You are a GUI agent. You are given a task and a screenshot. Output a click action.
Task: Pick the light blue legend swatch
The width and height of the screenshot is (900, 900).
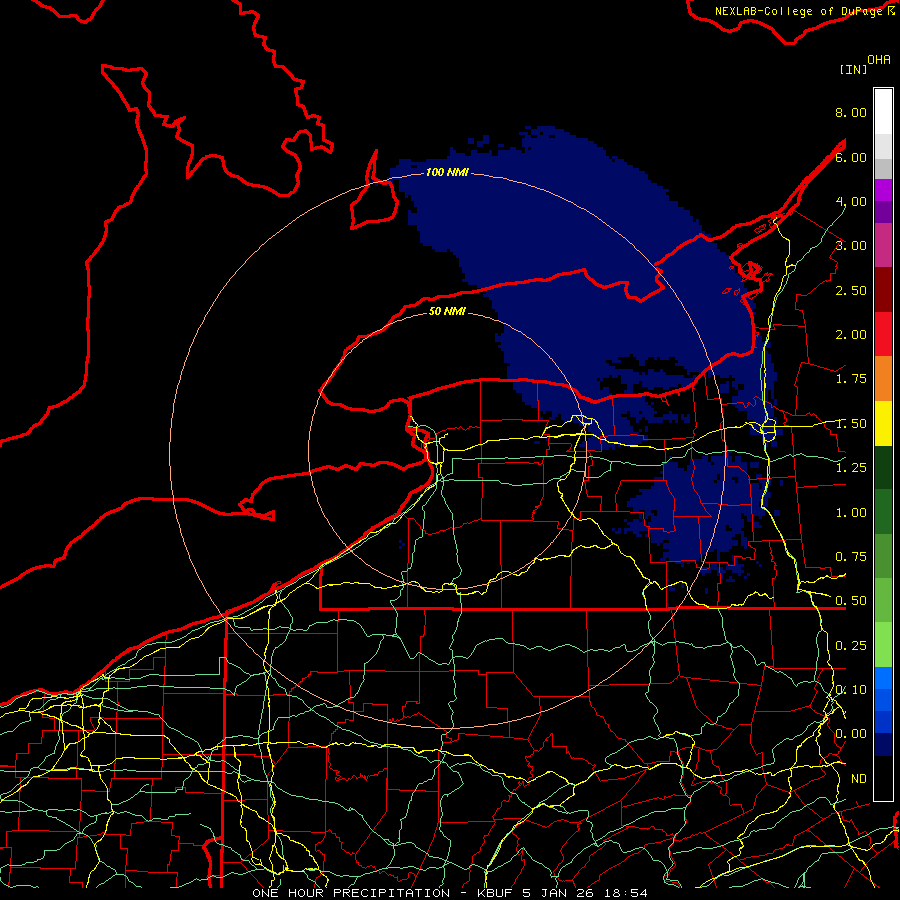pyautogui.click(x=883, y=678)
